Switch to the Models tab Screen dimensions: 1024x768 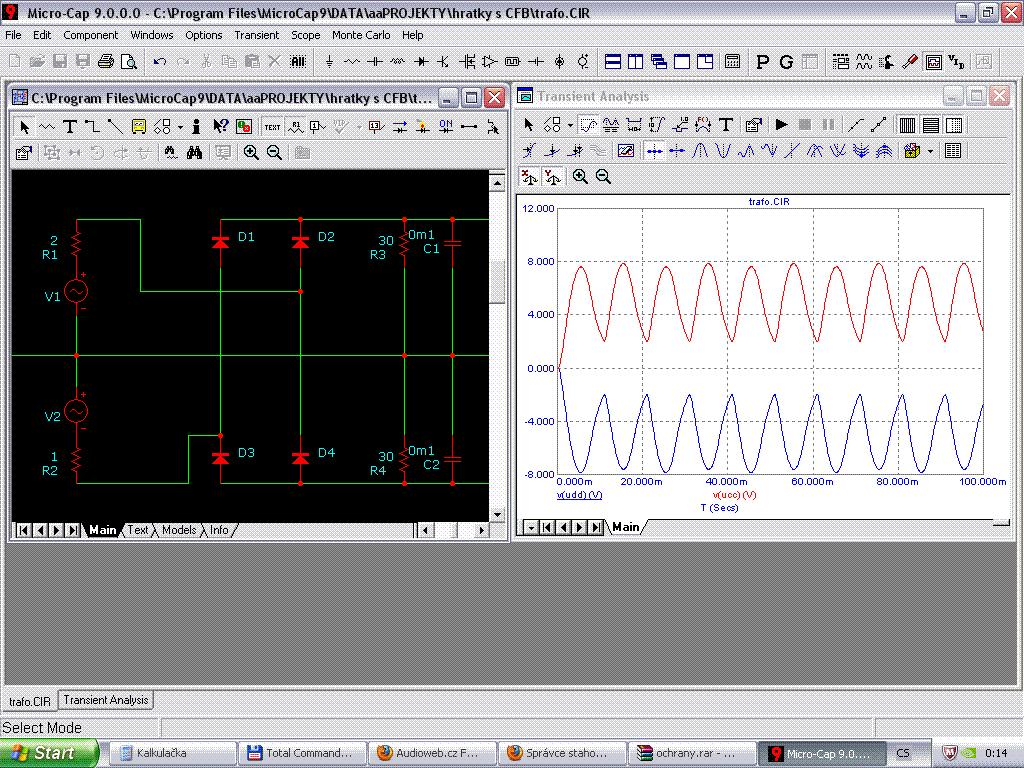179,530
